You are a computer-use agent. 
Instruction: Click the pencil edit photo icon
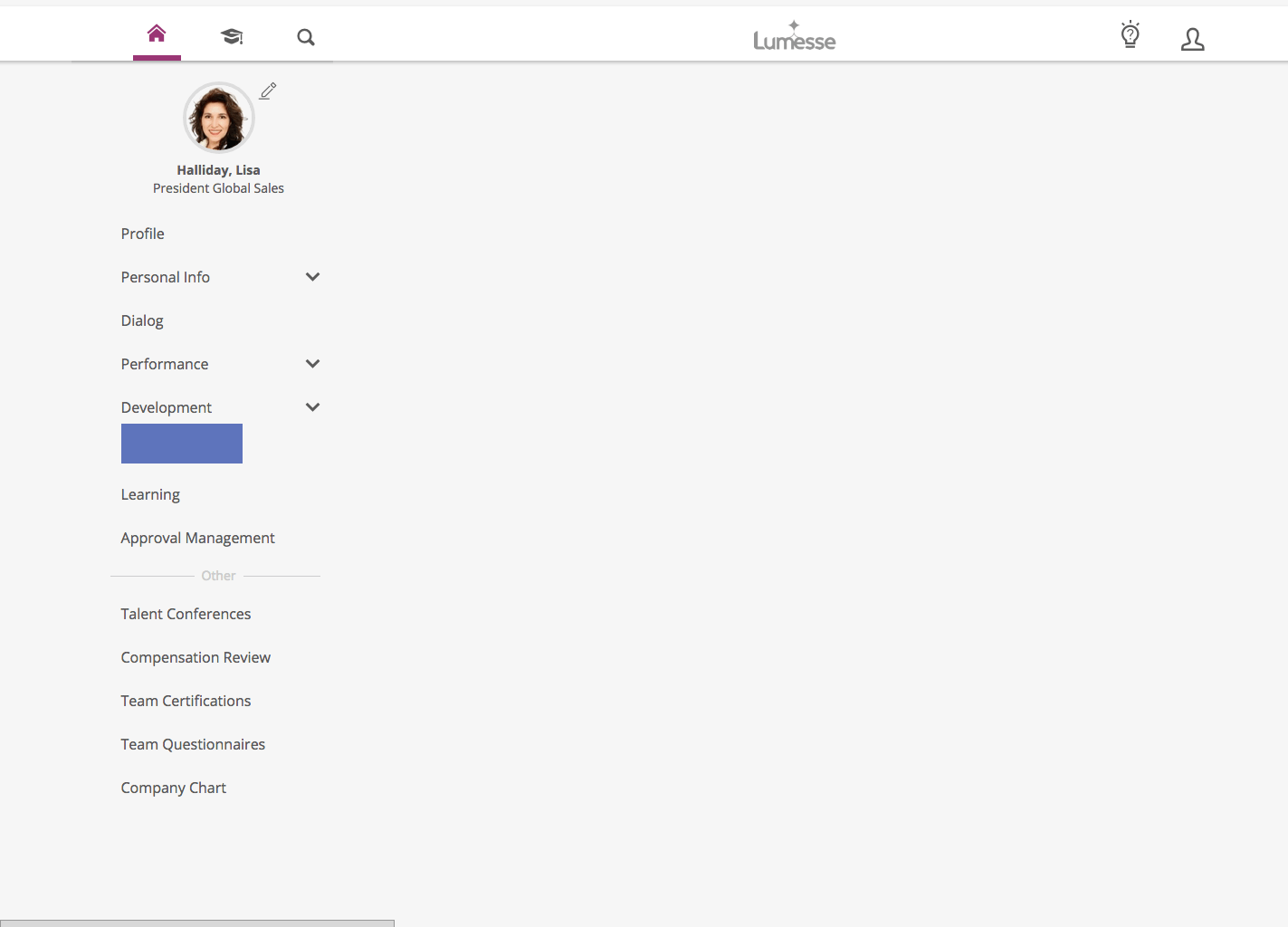point(268,91)
